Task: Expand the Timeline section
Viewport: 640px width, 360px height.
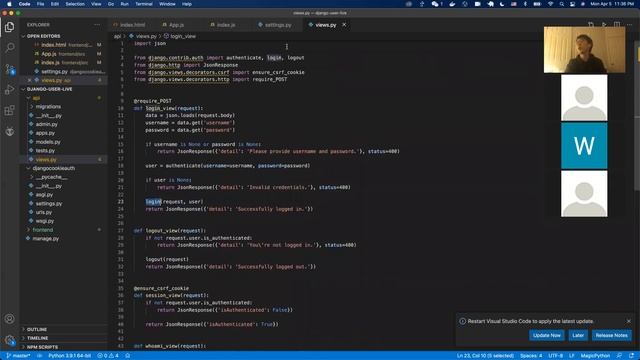Action: tap(38, 338)
